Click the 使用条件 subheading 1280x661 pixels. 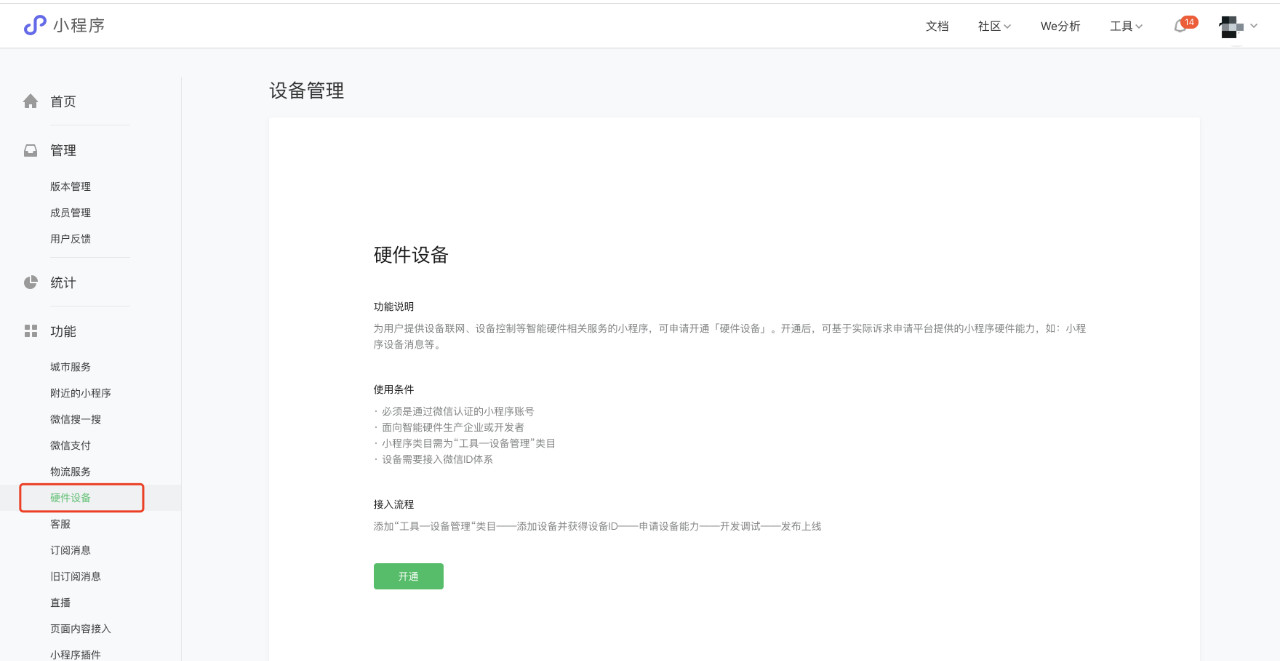[x=394, y=389]
